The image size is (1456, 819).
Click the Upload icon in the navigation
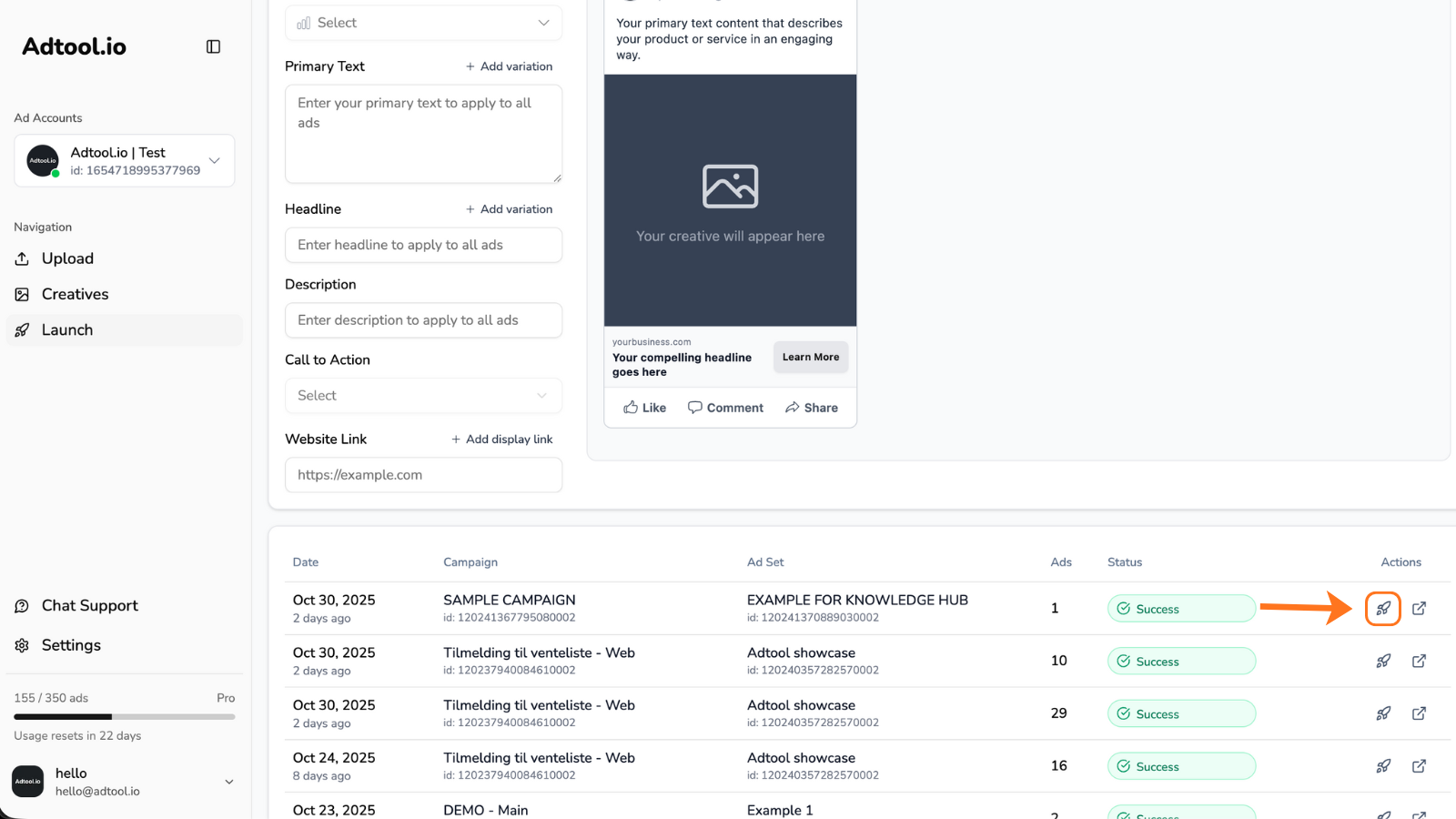[22, 258]
